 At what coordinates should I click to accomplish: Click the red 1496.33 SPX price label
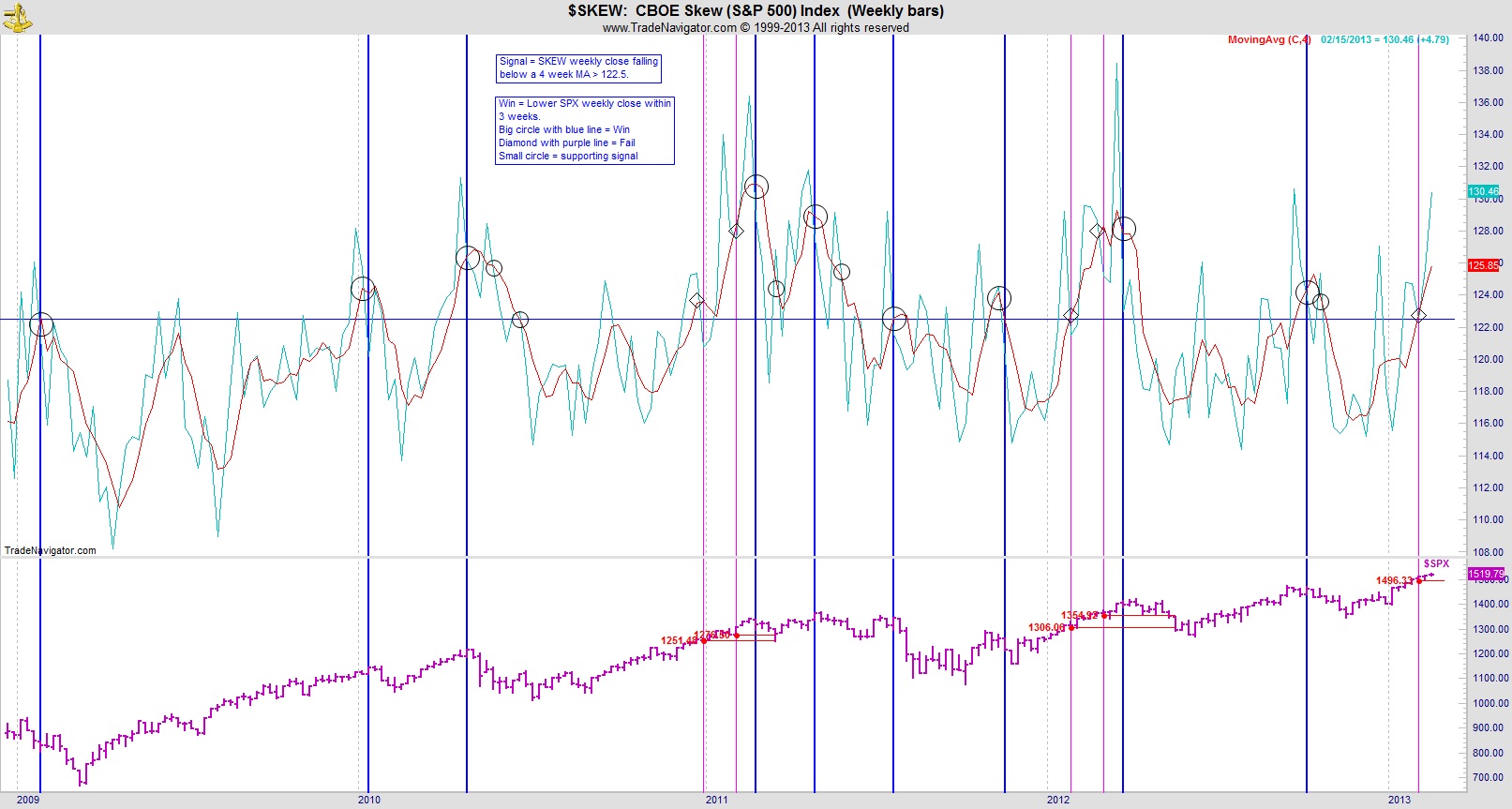(1395, 581)
